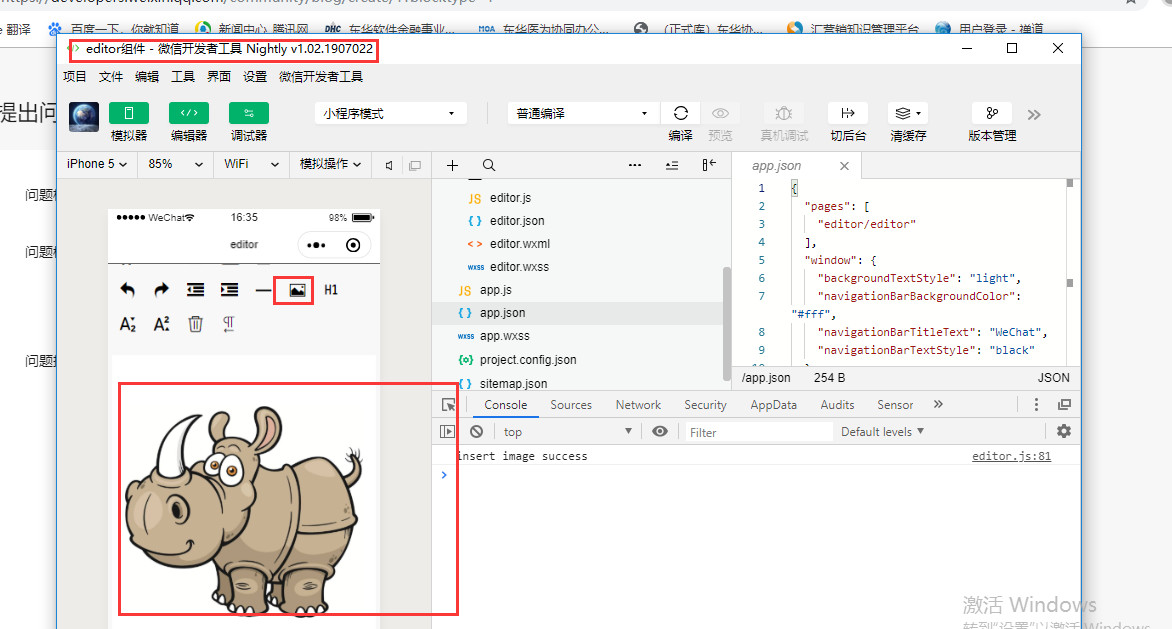Viewport: 1172px width, 629px height.
Task: Click the text direction paragraph icon
Action: pos(229,323)
